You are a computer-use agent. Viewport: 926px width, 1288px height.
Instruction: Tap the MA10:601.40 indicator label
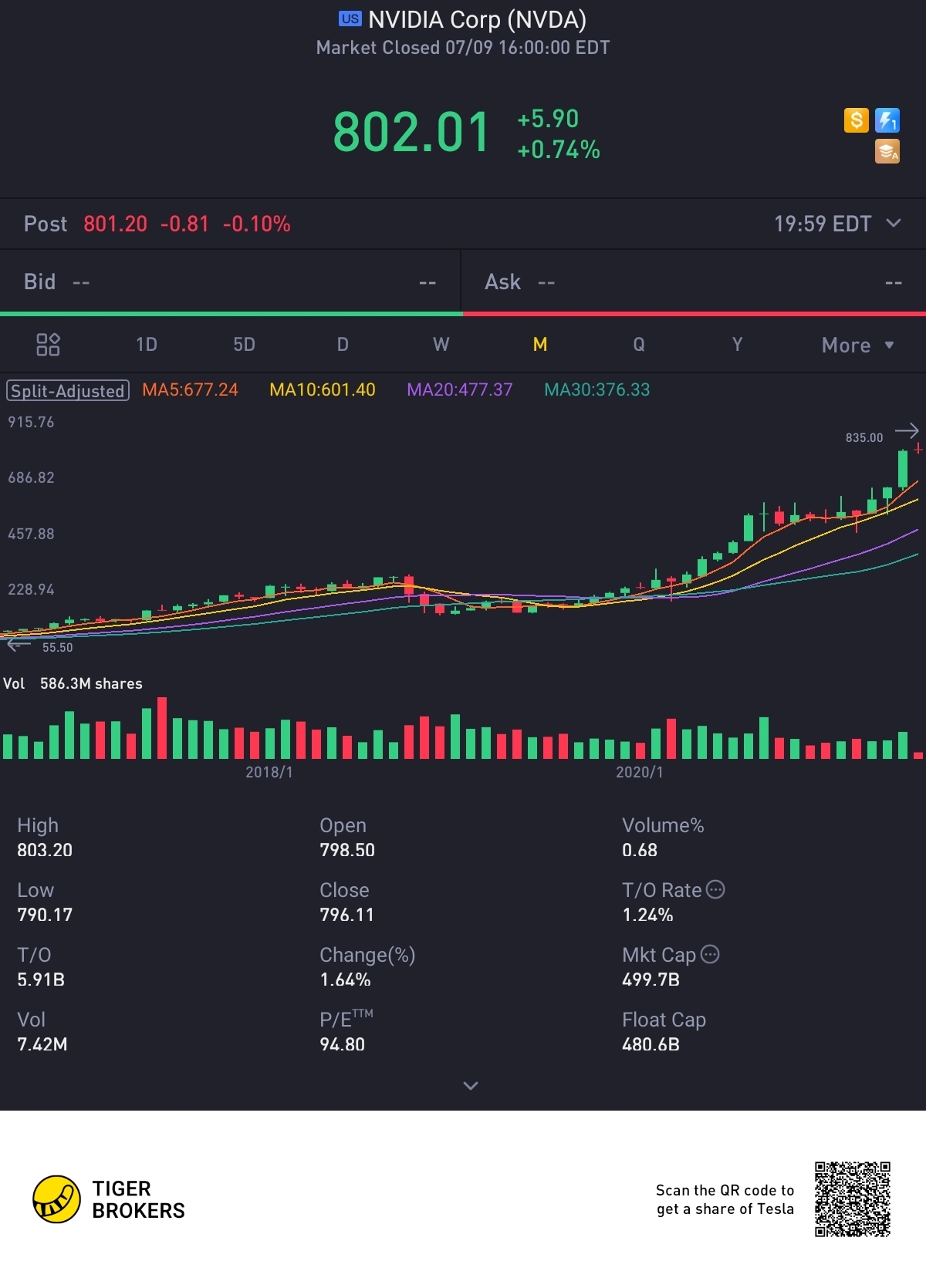click(x=323, y=389)
